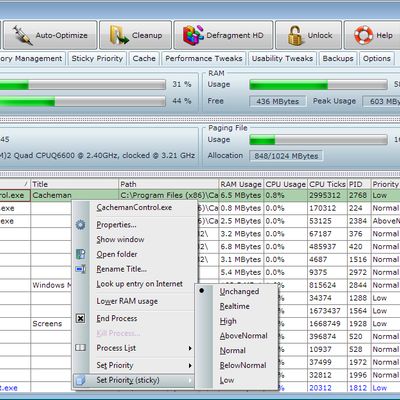Click the RAM Usage progress bar

319,85
